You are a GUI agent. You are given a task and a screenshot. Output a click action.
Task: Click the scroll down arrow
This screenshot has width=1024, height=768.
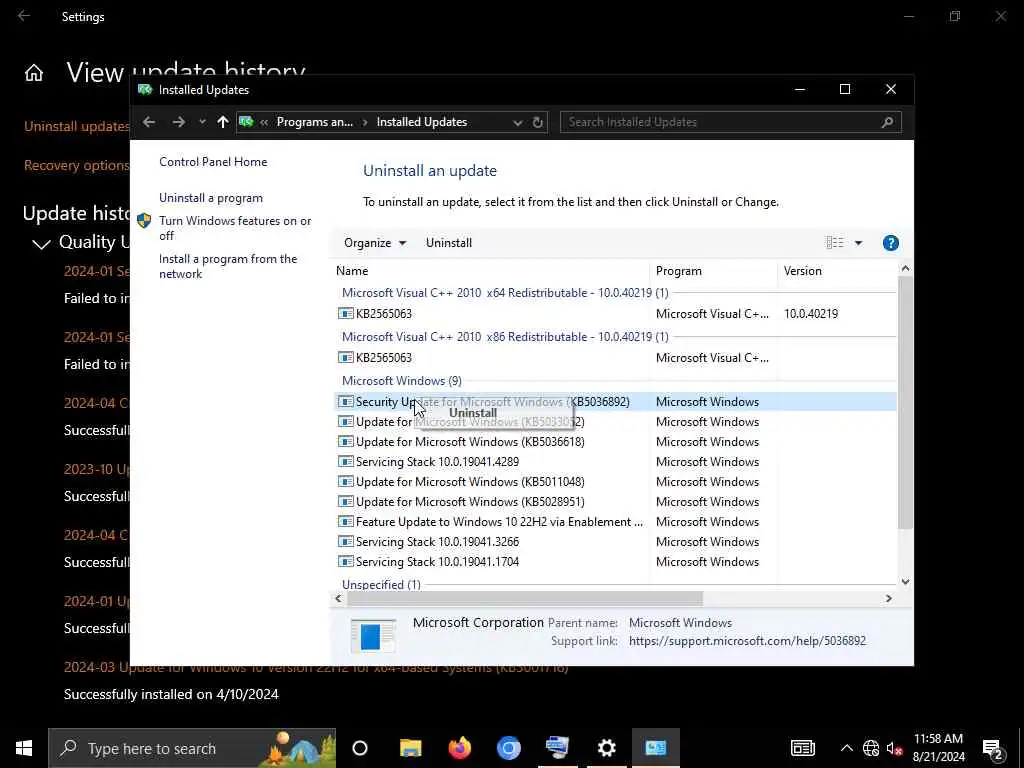point(904,582)
